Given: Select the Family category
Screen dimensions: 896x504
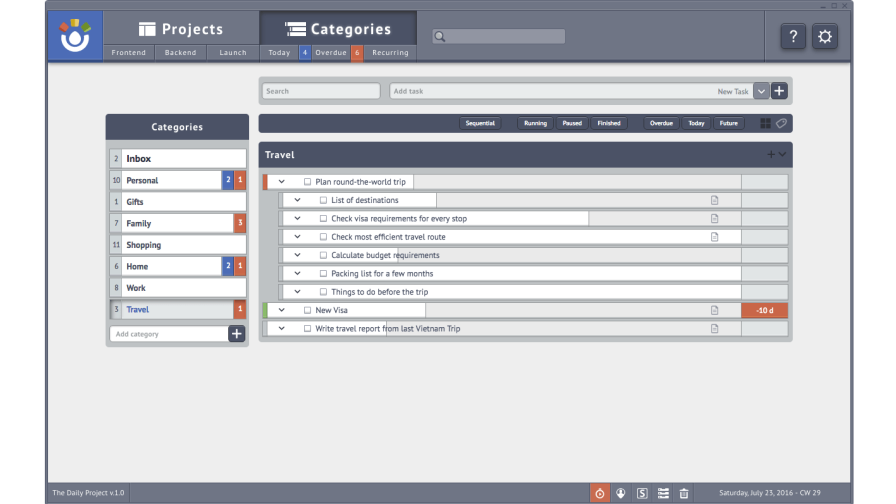Looking at the screenshot, I should click(x=178, y=223).
